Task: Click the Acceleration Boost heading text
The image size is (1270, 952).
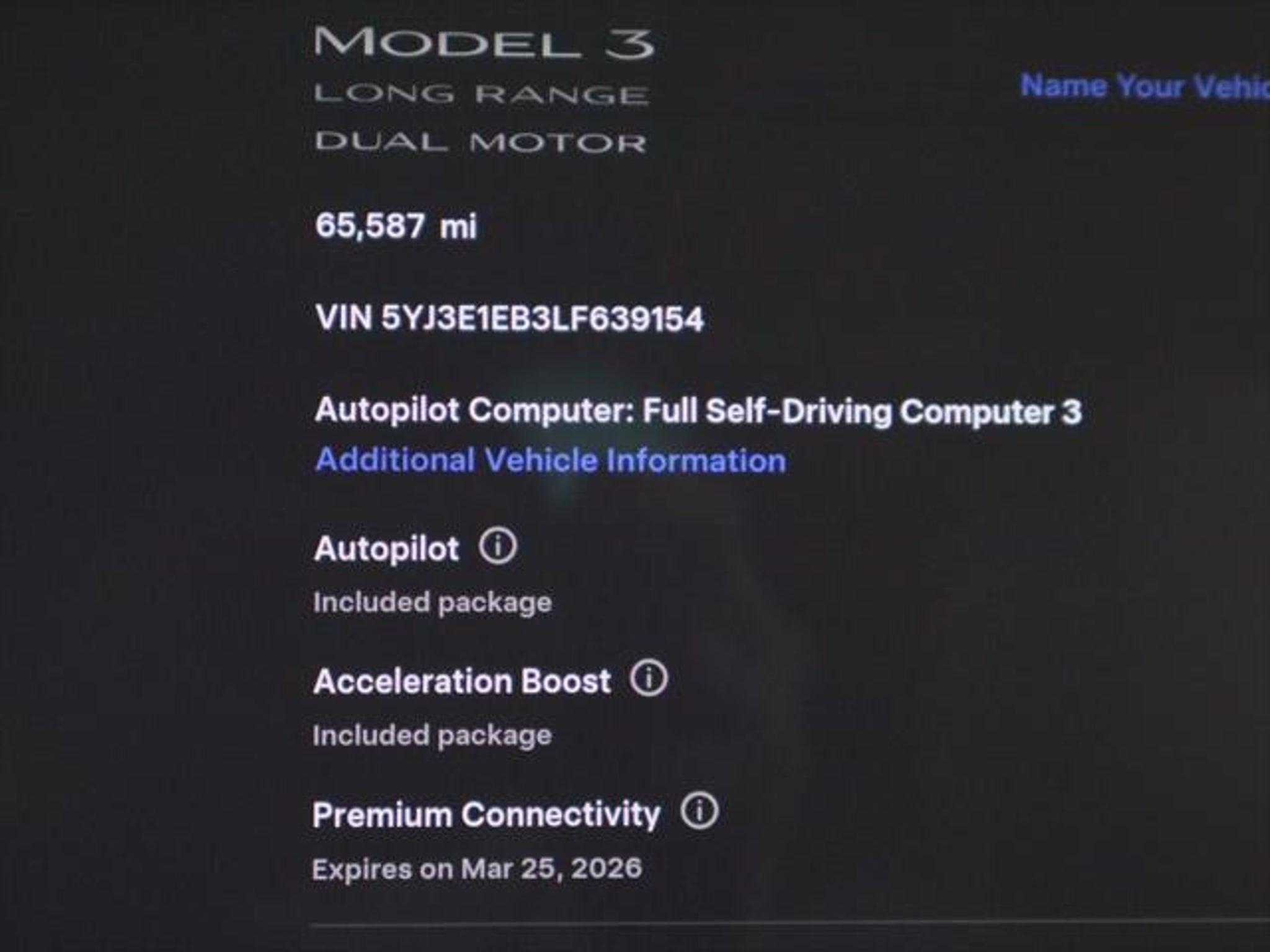Action: [x=462, y=681]
